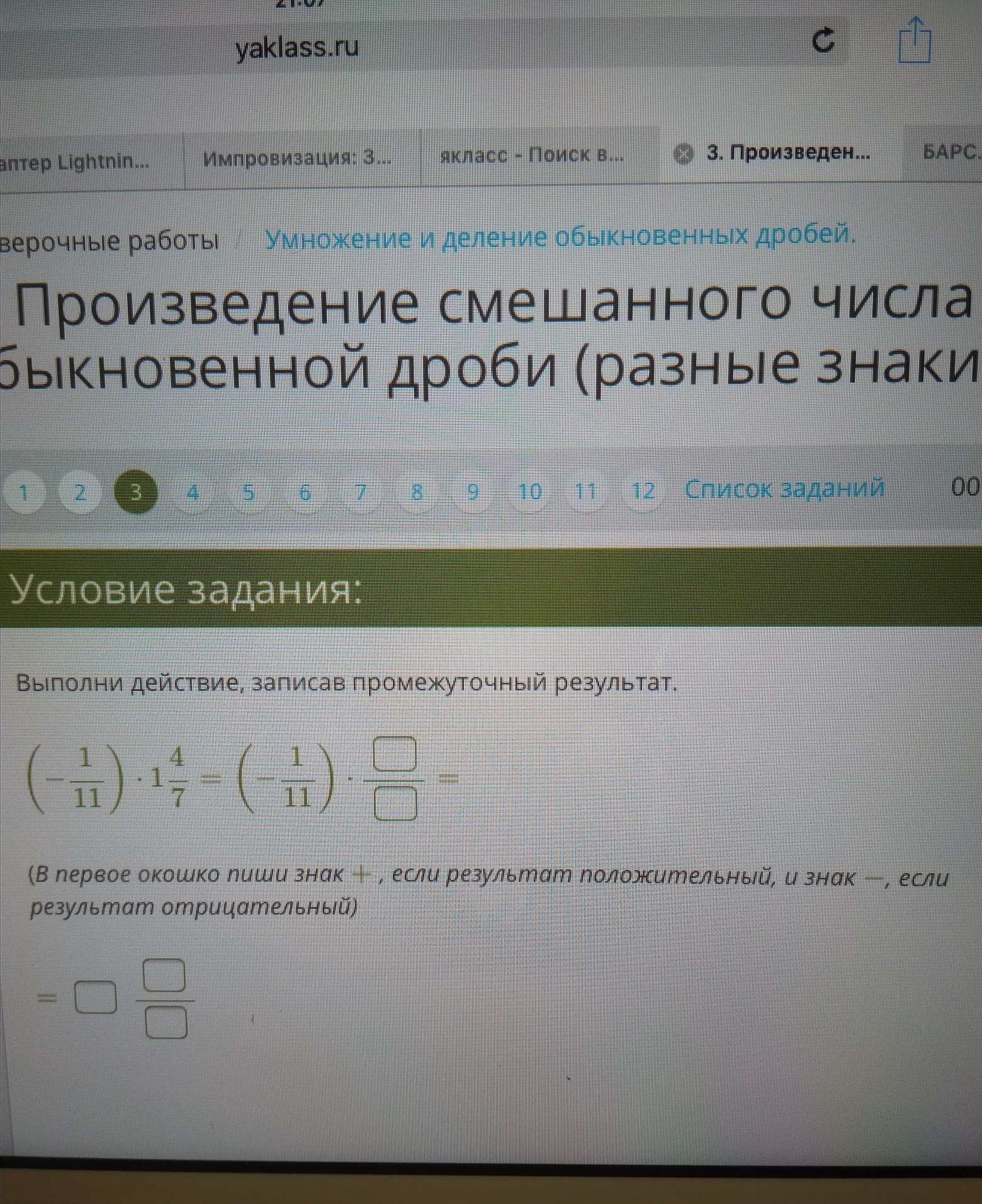This screenshot has height=1204, width=982.
Task: Jump to task number 8
Action: (x=417, y=492)
